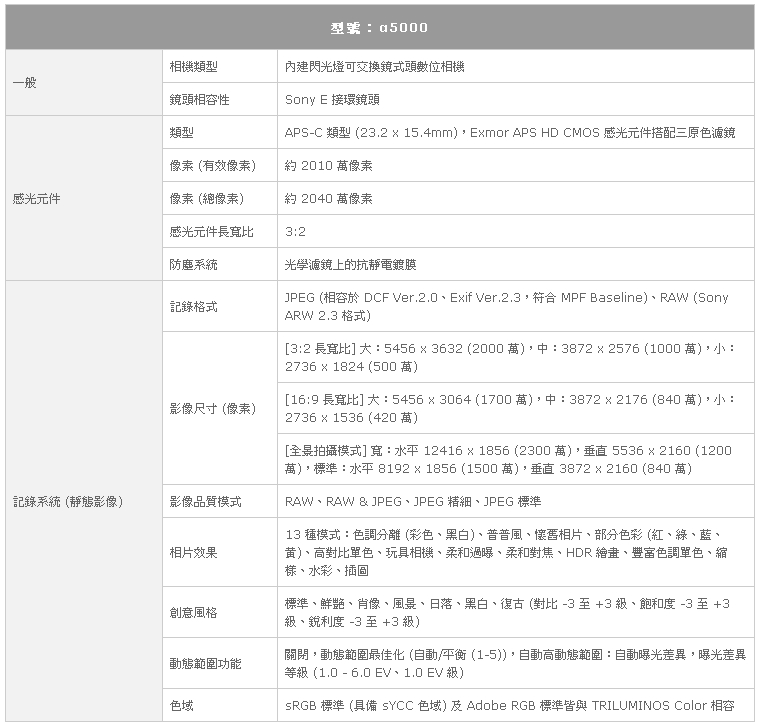Click the 鏡頭相容性 label
Image resolution: width=757 pixels, height=722 pixels.
199,99
